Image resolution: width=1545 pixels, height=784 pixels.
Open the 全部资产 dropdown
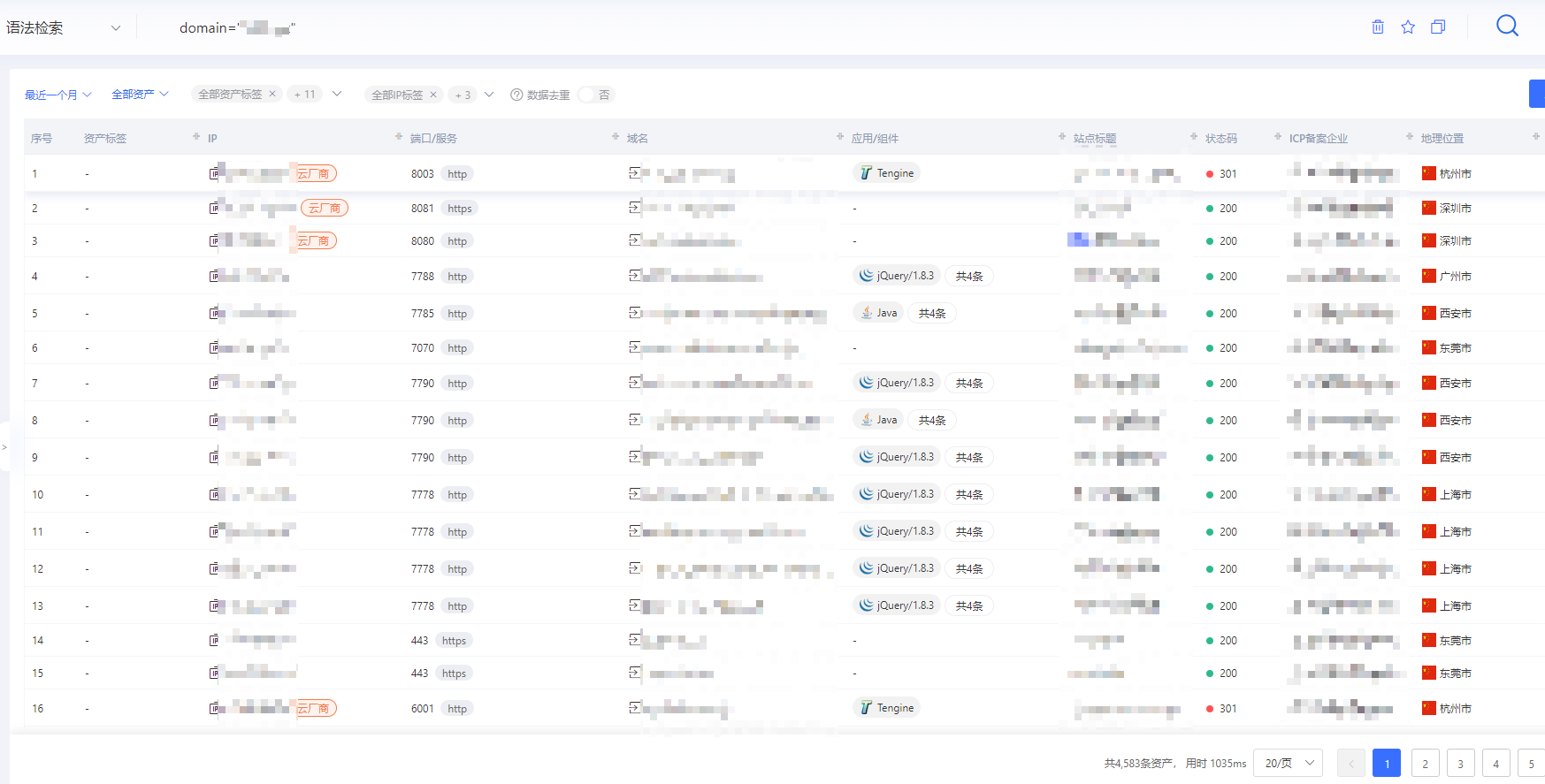click(140, 95)
